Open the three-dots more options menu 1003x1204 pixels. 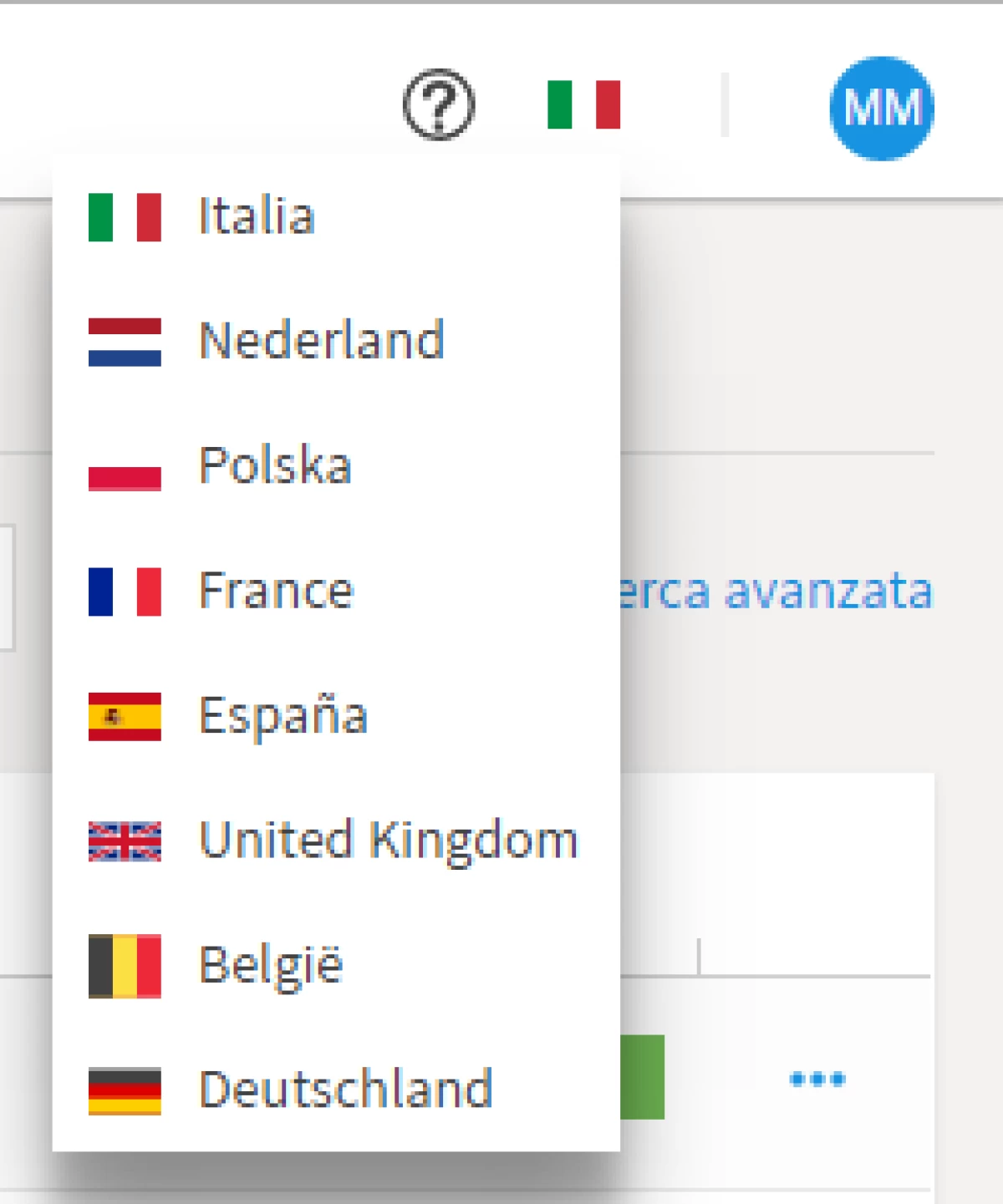[x=817, y=1080]
